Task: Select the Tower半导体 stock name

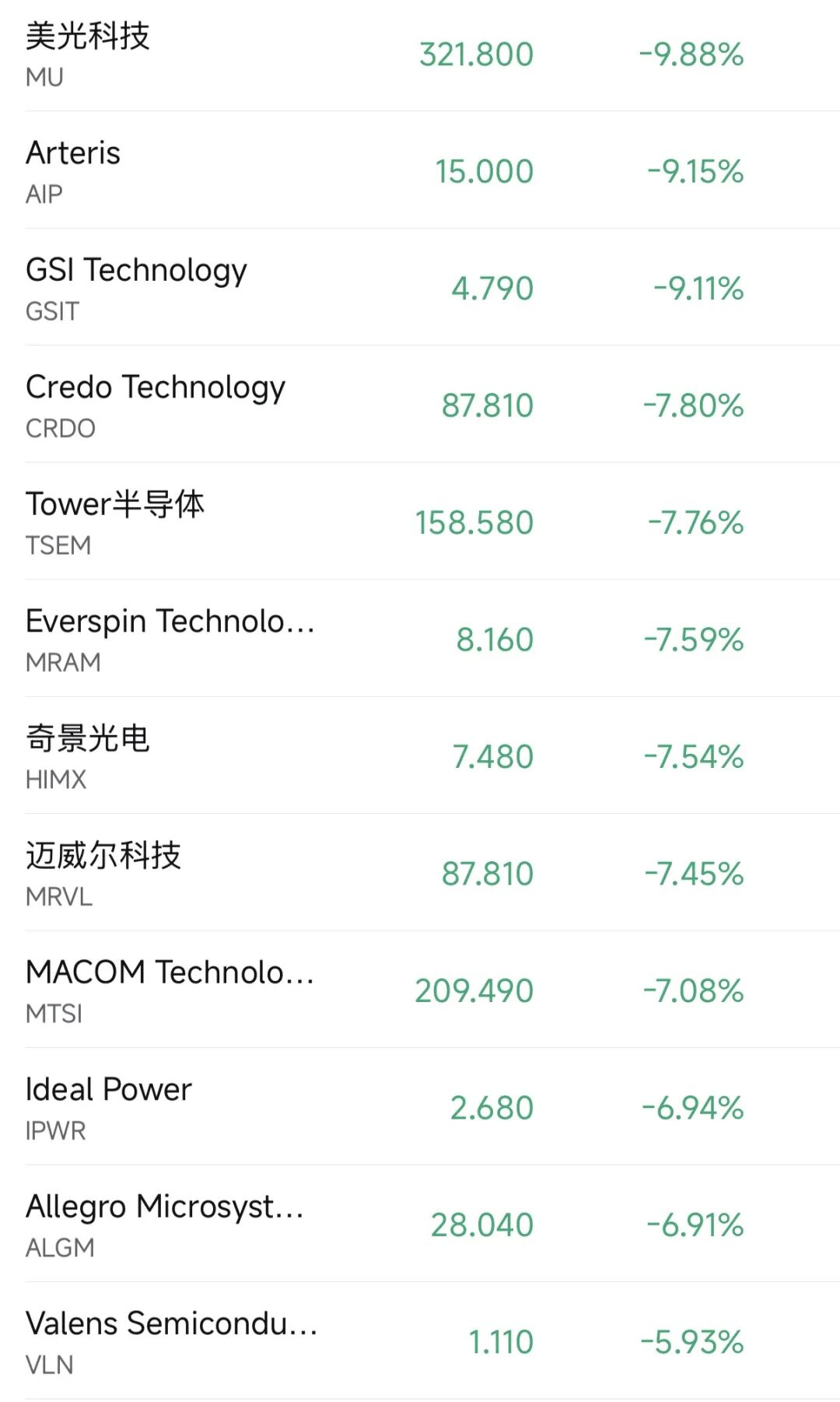Action: 115,504
